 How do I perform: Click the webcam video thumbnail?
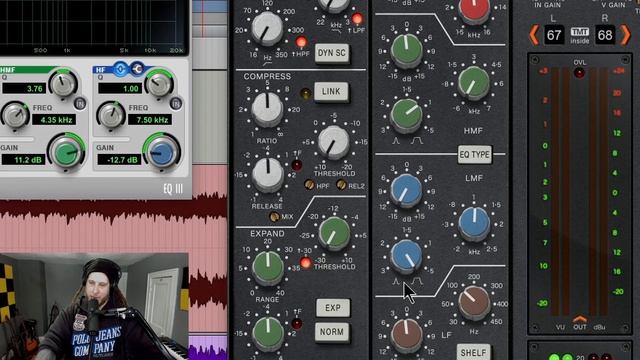coord(94,307)
